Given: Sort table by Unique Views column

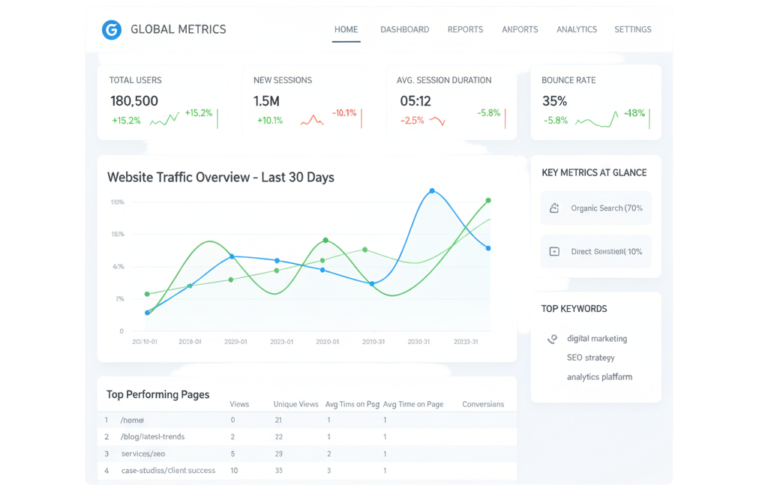Looking at the screenshot, I should tap(295, 404).
